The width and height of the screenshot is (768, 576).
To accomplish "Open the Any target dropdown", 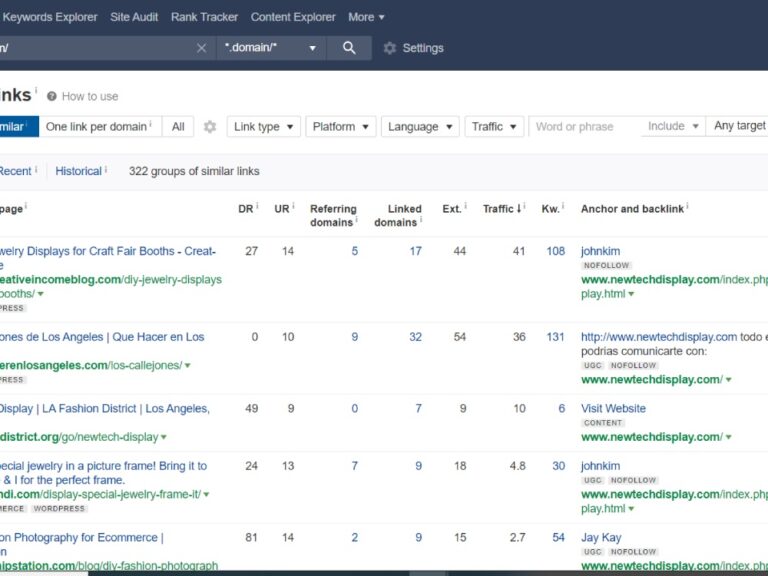I will point(739,126).
